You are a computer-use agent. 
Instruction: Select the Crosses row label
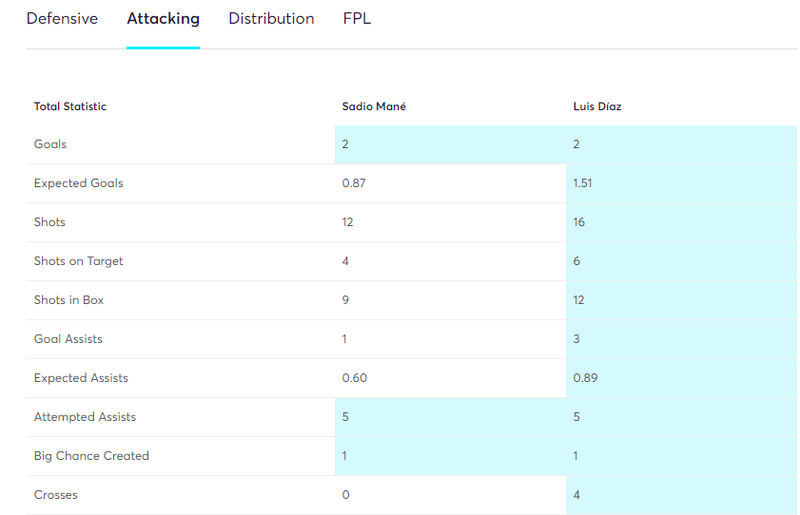click(x=56, y=495)
